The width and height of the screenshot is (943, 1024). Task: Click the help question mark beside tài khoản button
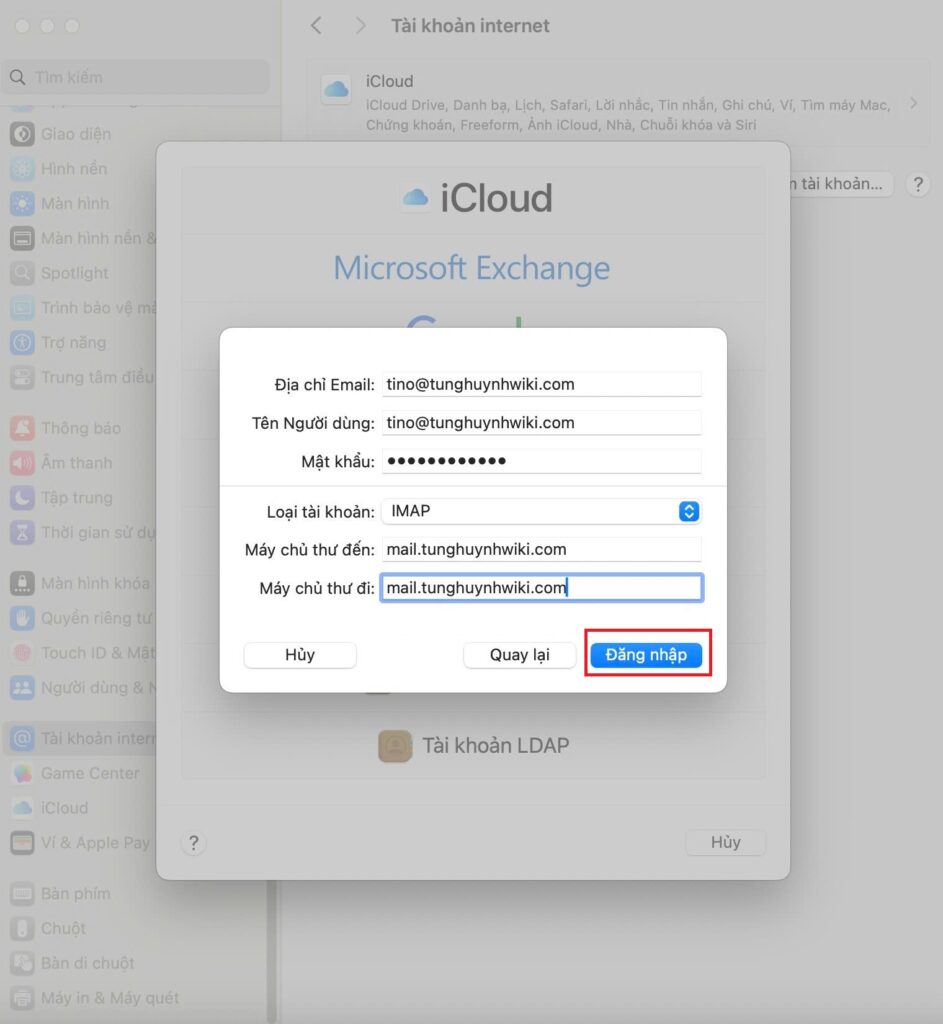[x=918, y=184]
